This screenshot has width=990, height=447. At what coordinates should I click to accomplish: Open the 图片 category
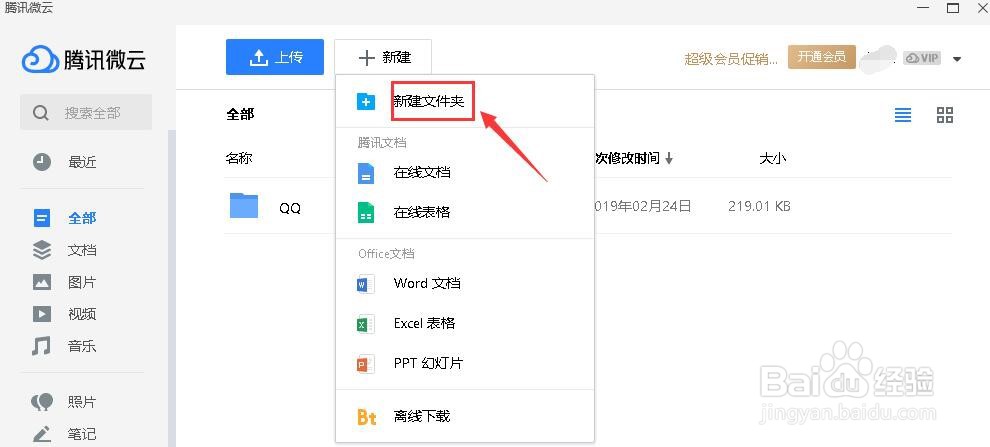click(82, 282)
